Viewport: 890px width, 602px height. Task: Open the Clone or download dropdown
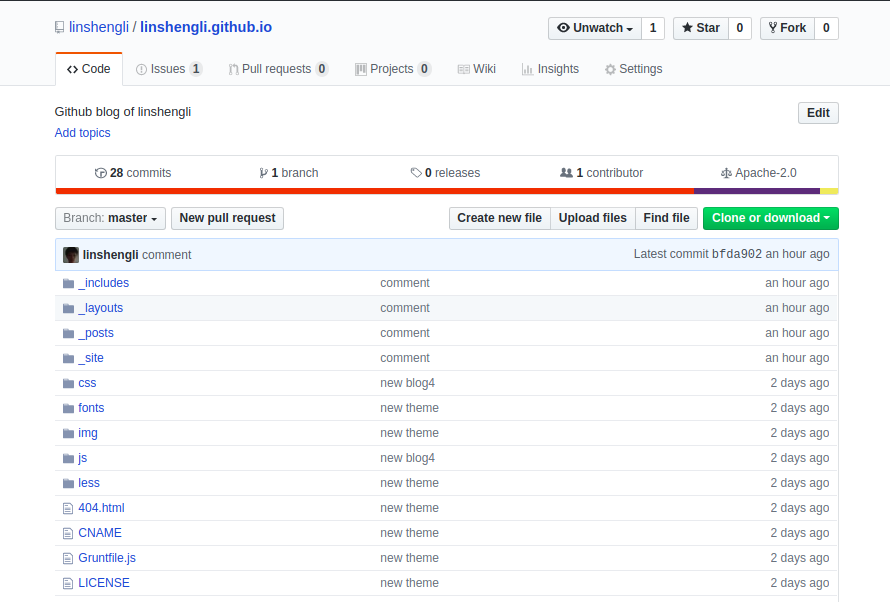[770, 218]
